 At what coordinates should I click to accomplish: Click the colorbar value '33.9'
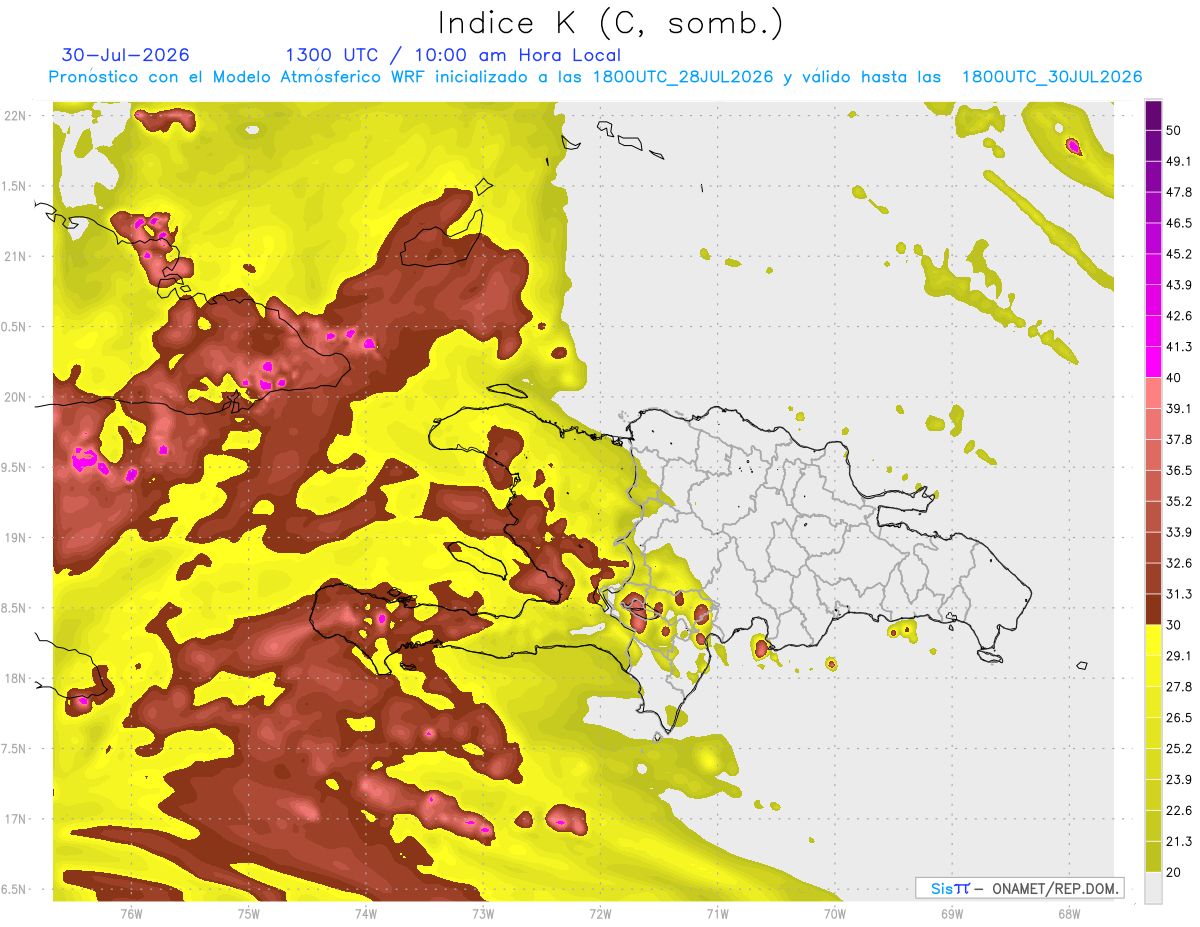point(1178,532)
